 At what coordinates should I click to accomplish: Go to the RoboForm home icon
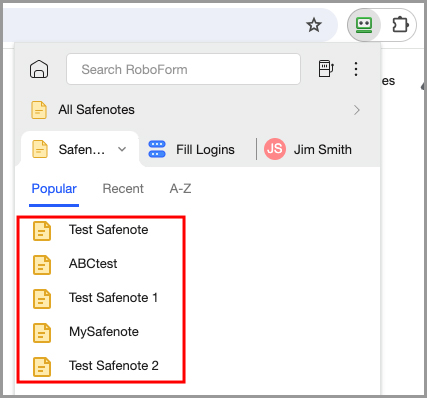[39, 69]
